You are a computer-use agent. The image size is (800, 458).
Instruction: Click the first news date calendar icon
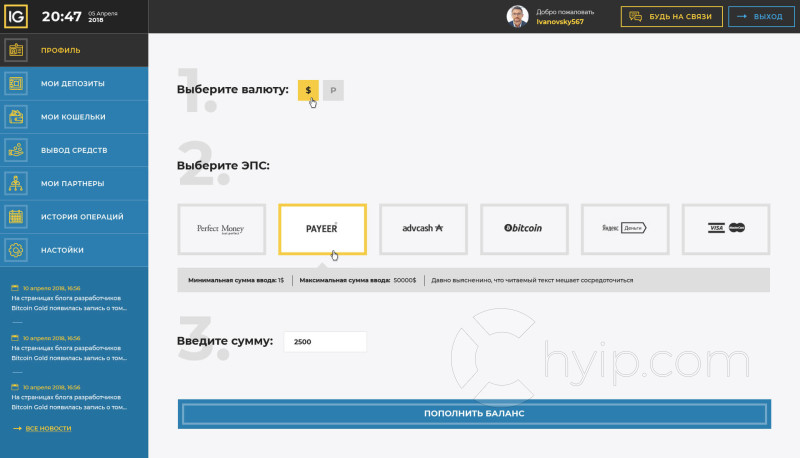[15, 288]
